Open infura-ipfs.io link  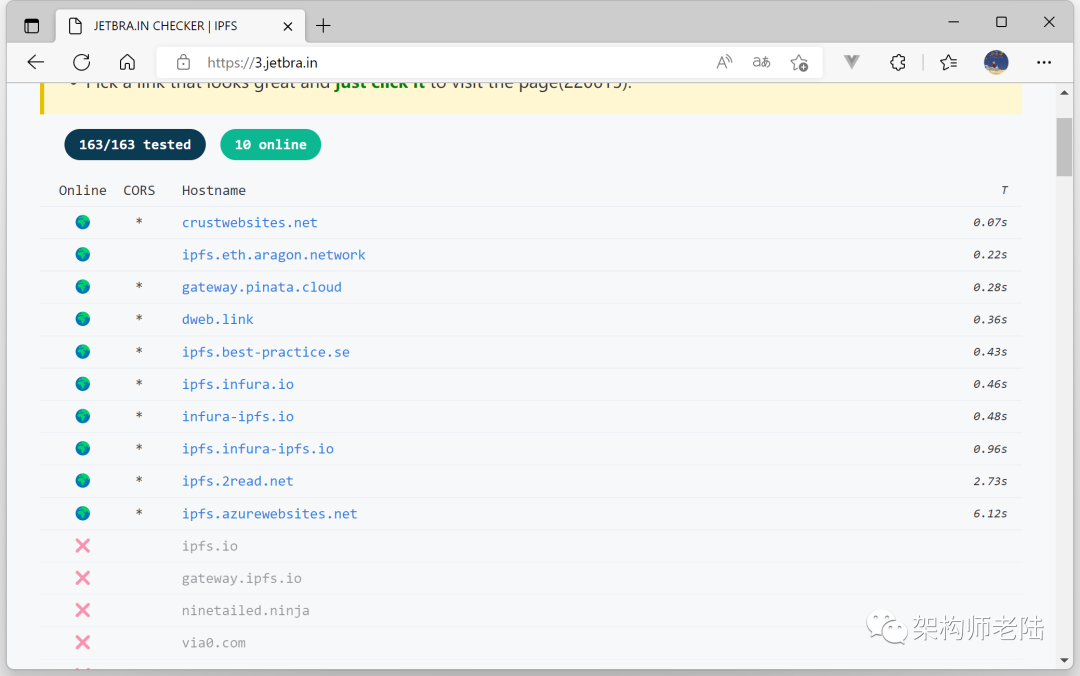pyautogui.click(x=238, y=417)
